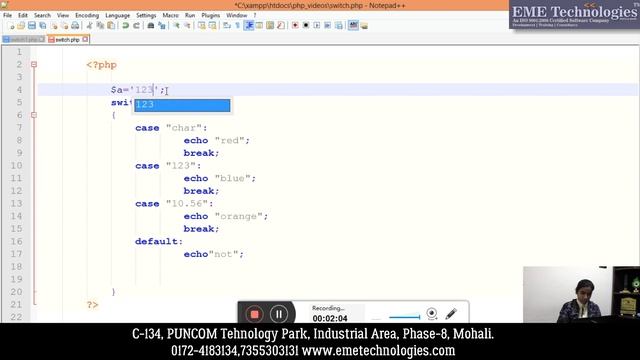Click the Copy toolbar icon
Image resolution: width=640 pixels, height=360 pixels.
coord(100,26)
